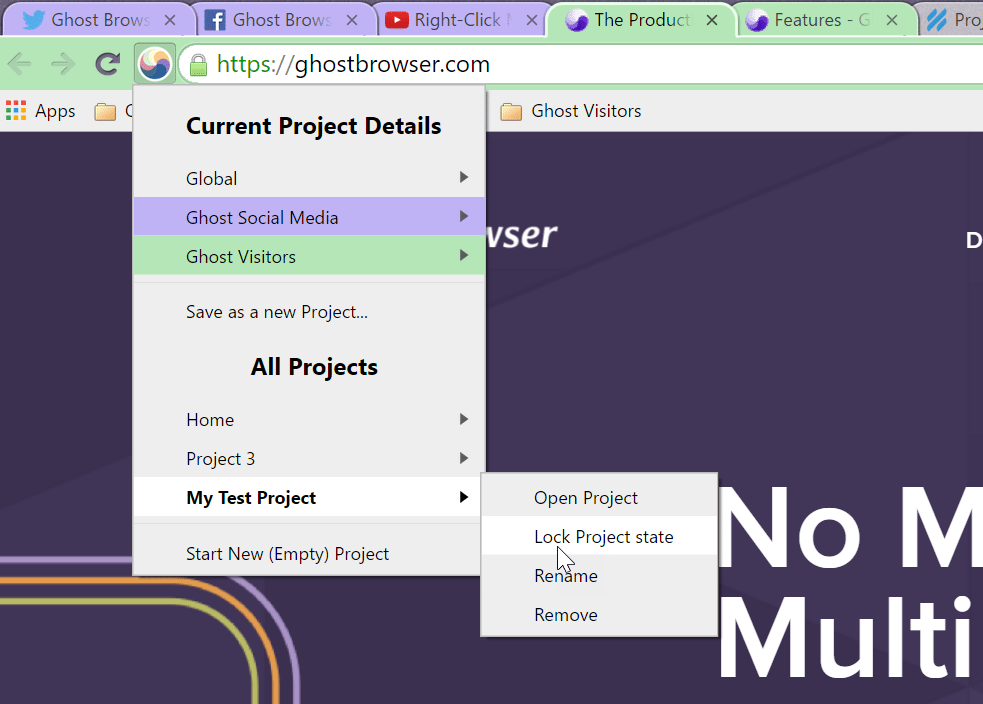Select the My Test Project entry

point(309,497)
